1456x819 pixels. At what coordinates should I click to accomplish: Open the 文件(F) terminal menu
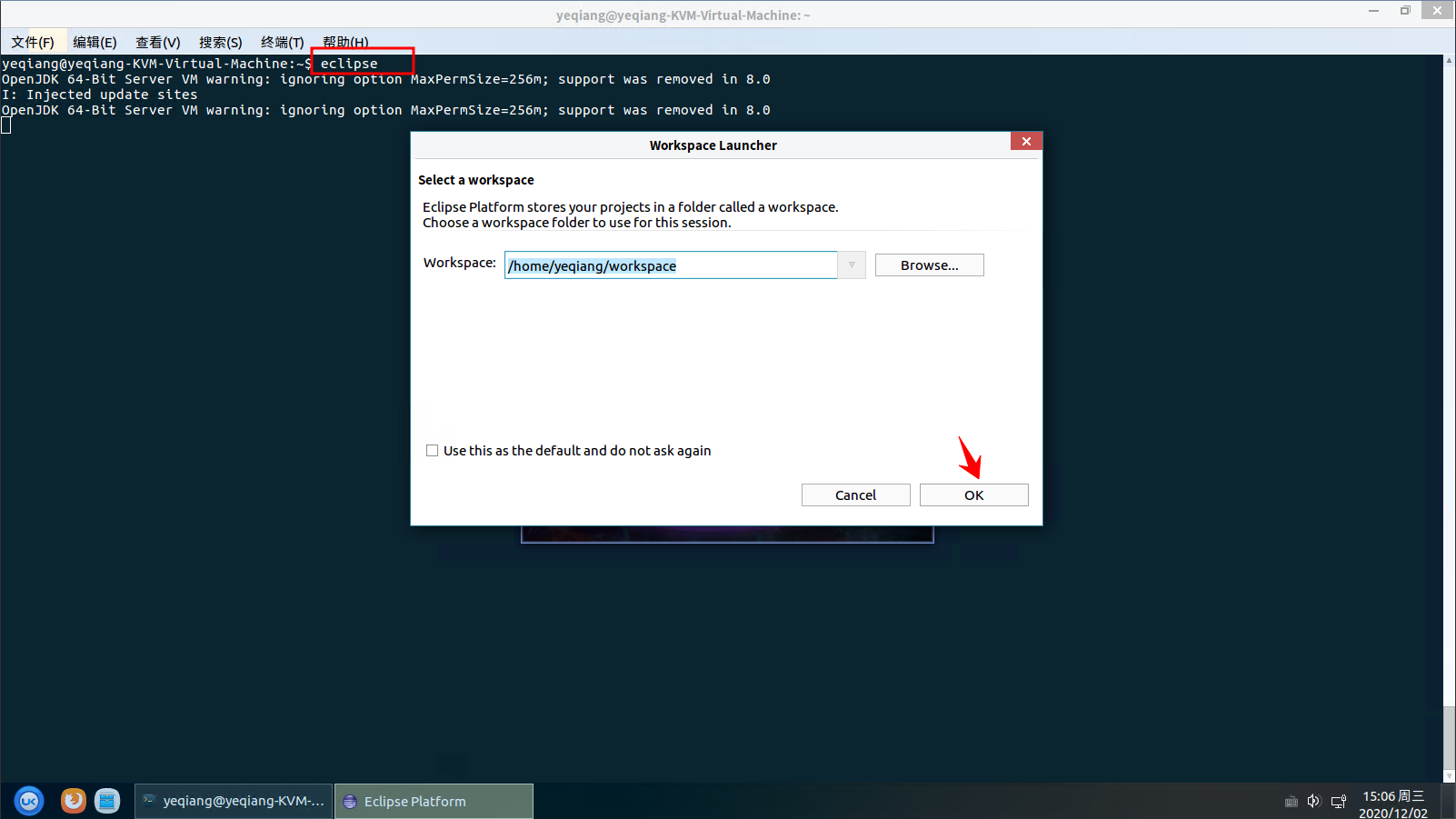click(x=33, y=43)
